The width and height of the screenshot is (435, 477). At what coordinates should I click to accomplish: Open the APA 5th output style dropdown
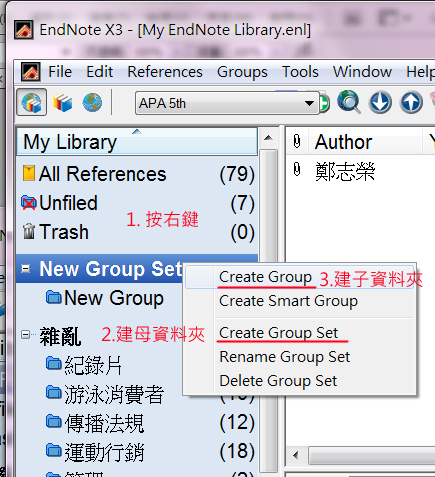tap(227, 103)
